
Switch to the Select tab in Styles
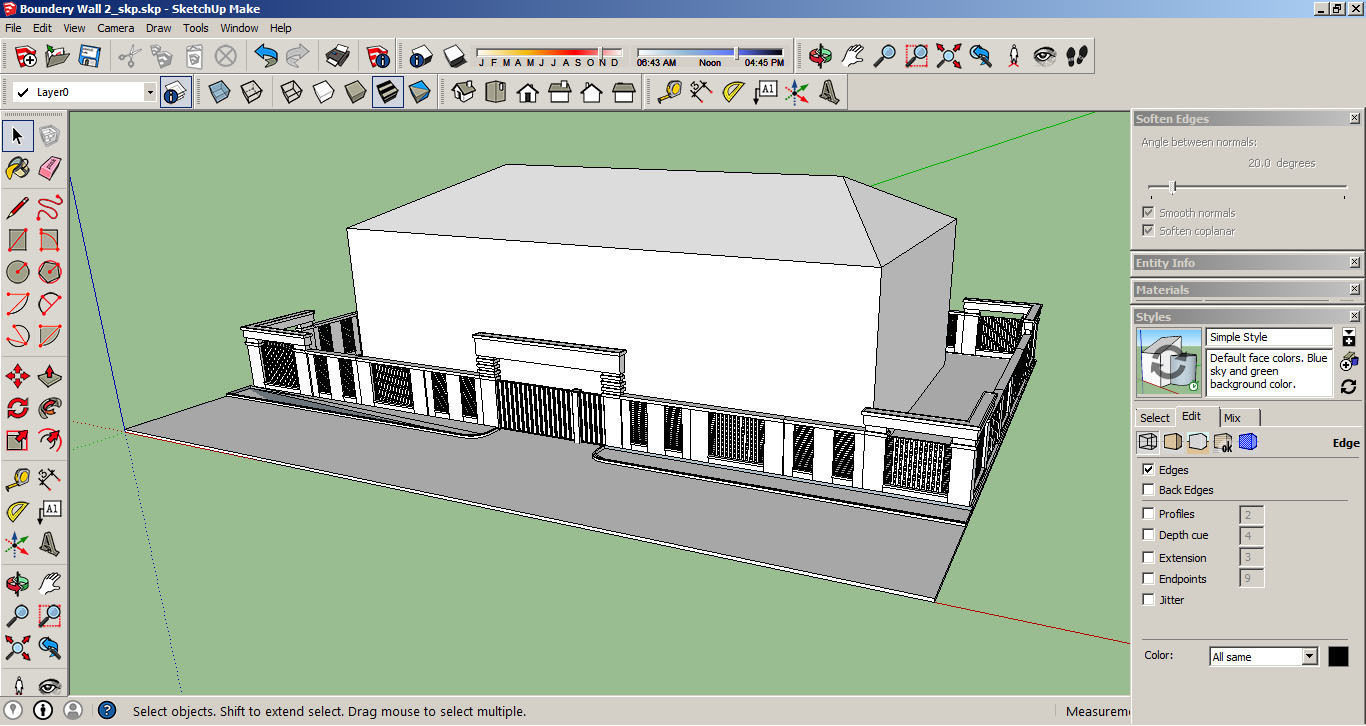click(x=1154, y=418)
